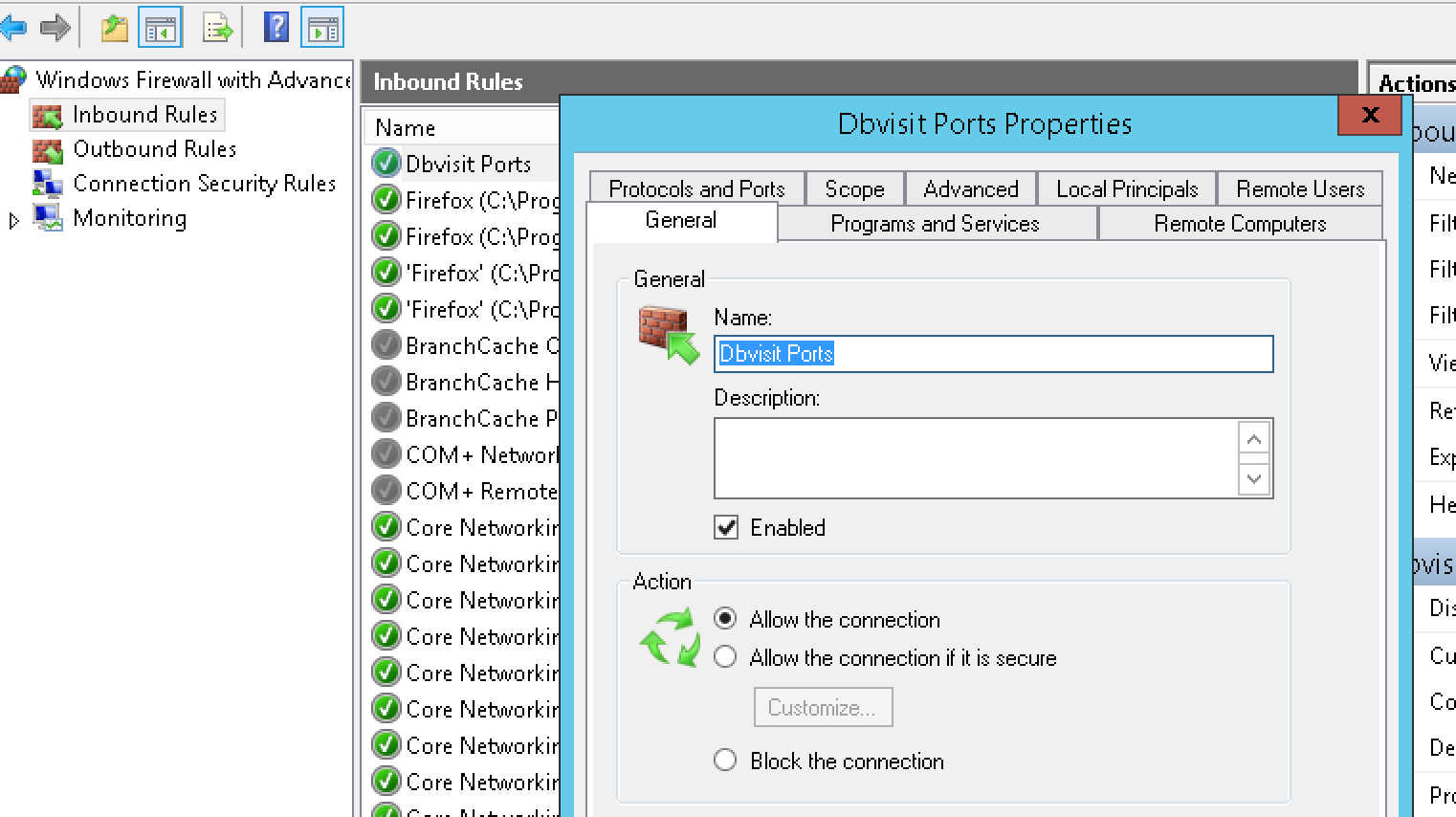Viewport: 1456px width, 817px height.
Task: Toggle the Enabled checkbox
Action: [726, 527]
